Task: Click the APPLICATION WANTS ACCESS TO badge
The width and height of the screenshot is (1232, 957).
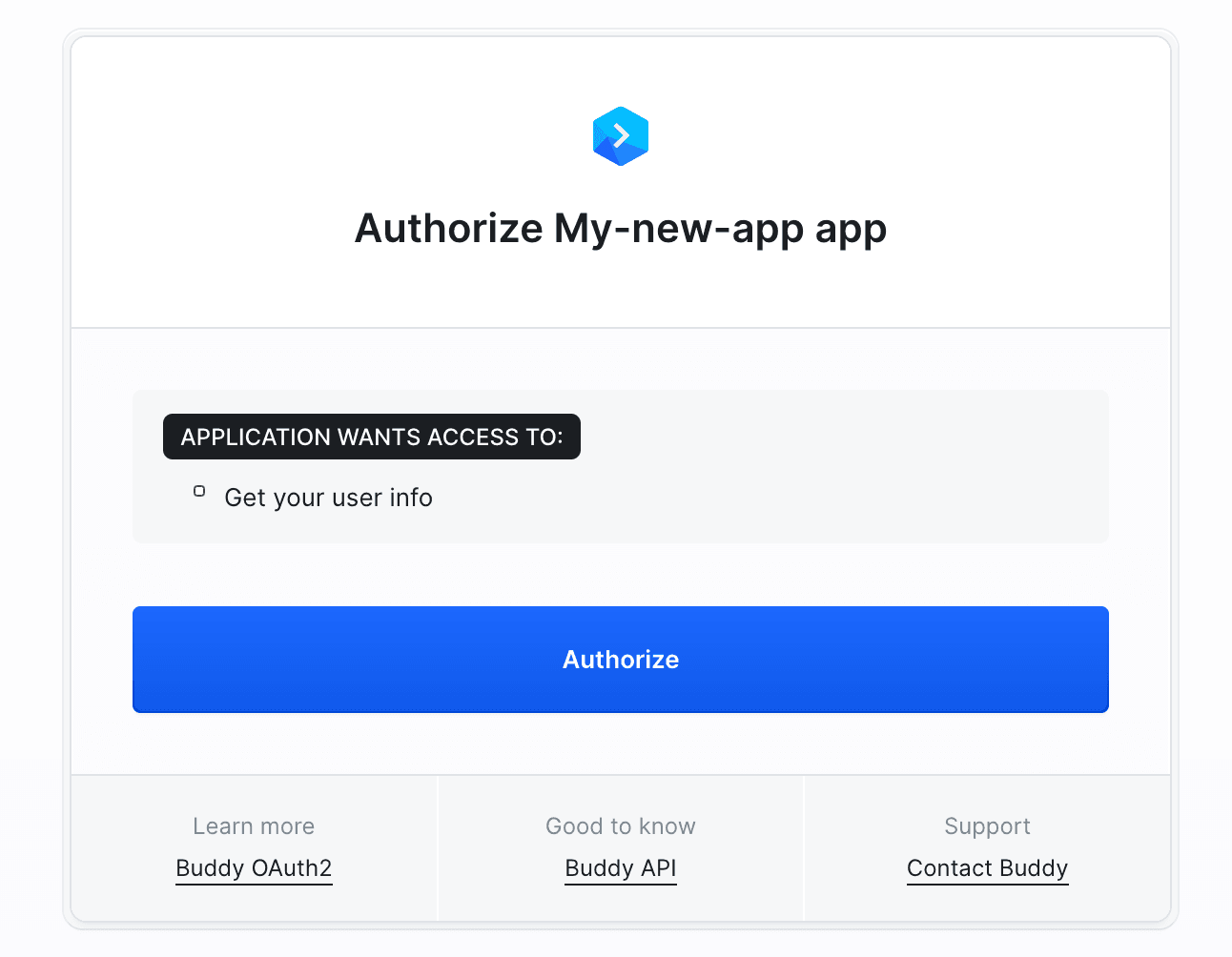Action: (372, 437)
